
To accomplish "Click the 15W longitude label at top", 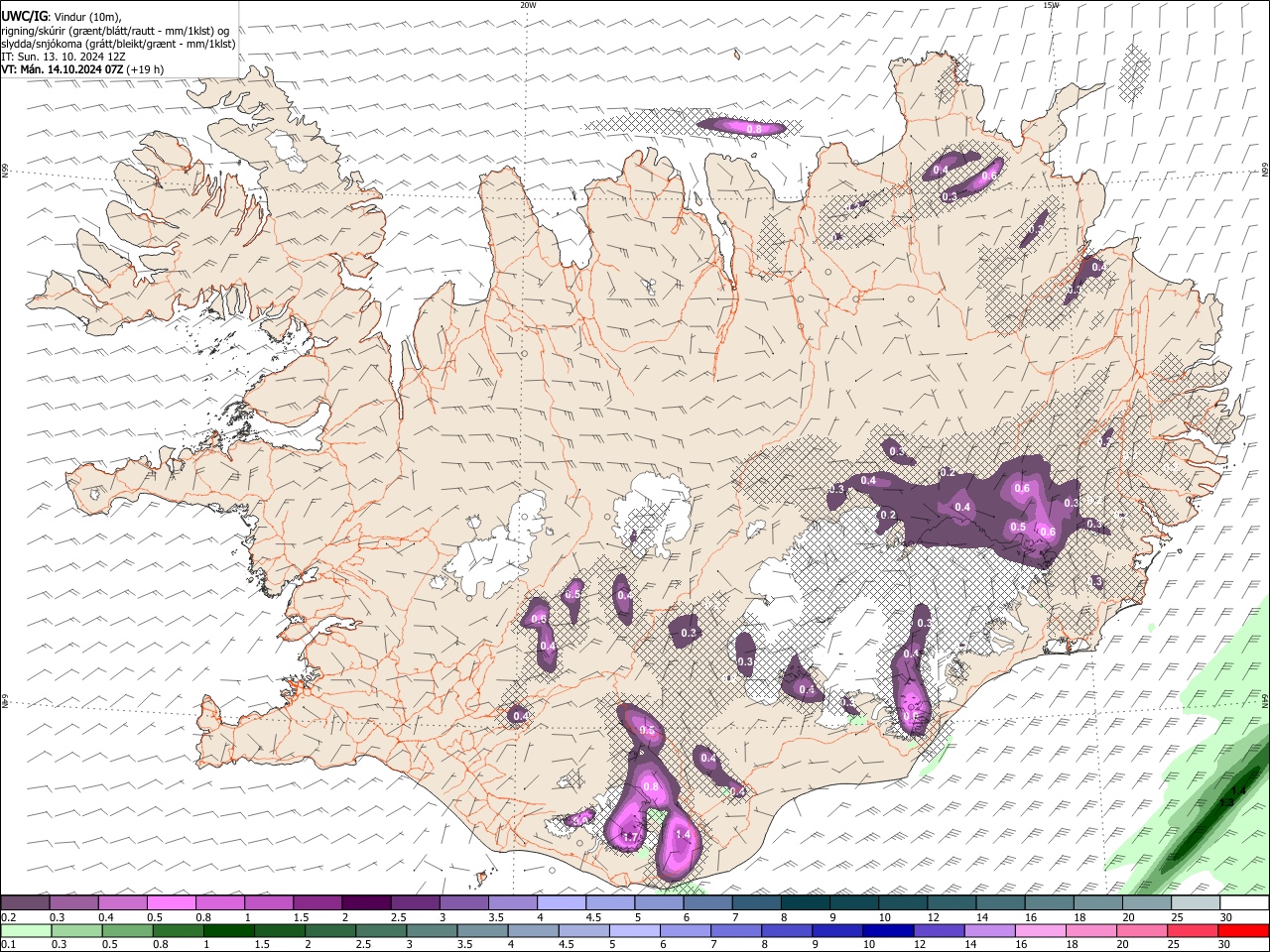I will click(1052, 5).
